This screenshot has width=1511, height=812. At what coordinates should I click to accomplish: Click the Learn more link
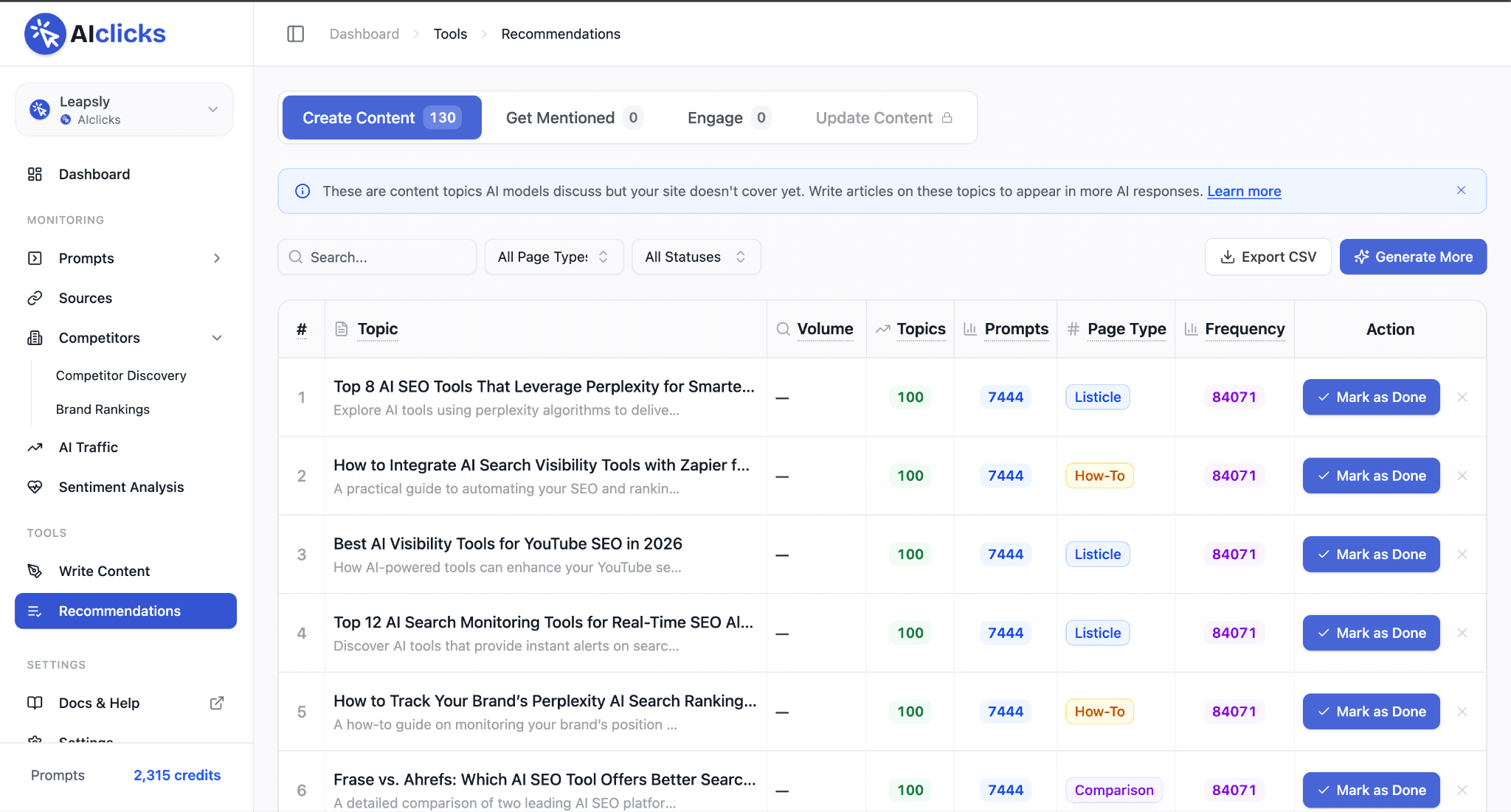[x=1244, y=191]
